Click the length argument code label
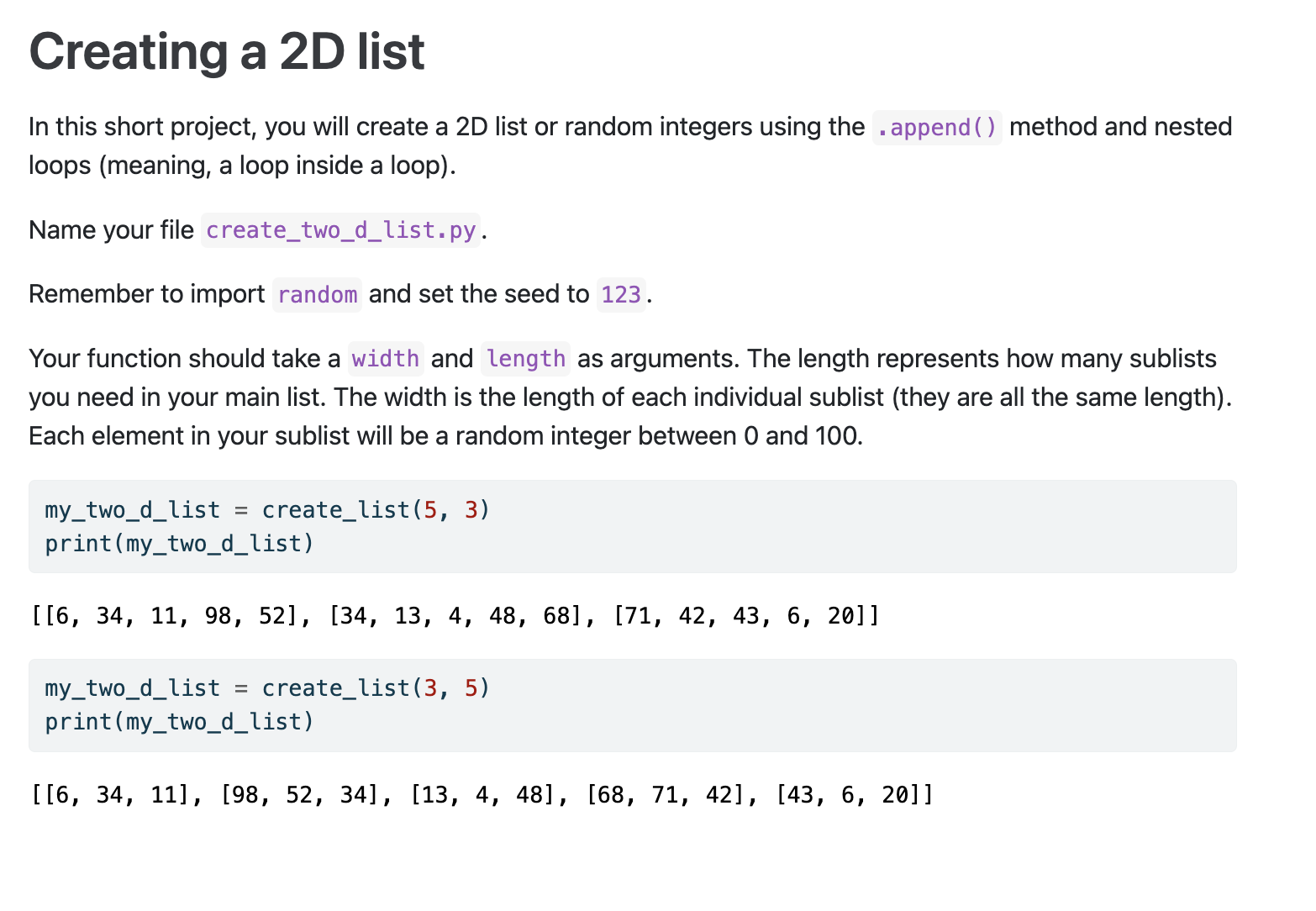 click(x=526, y=359)
